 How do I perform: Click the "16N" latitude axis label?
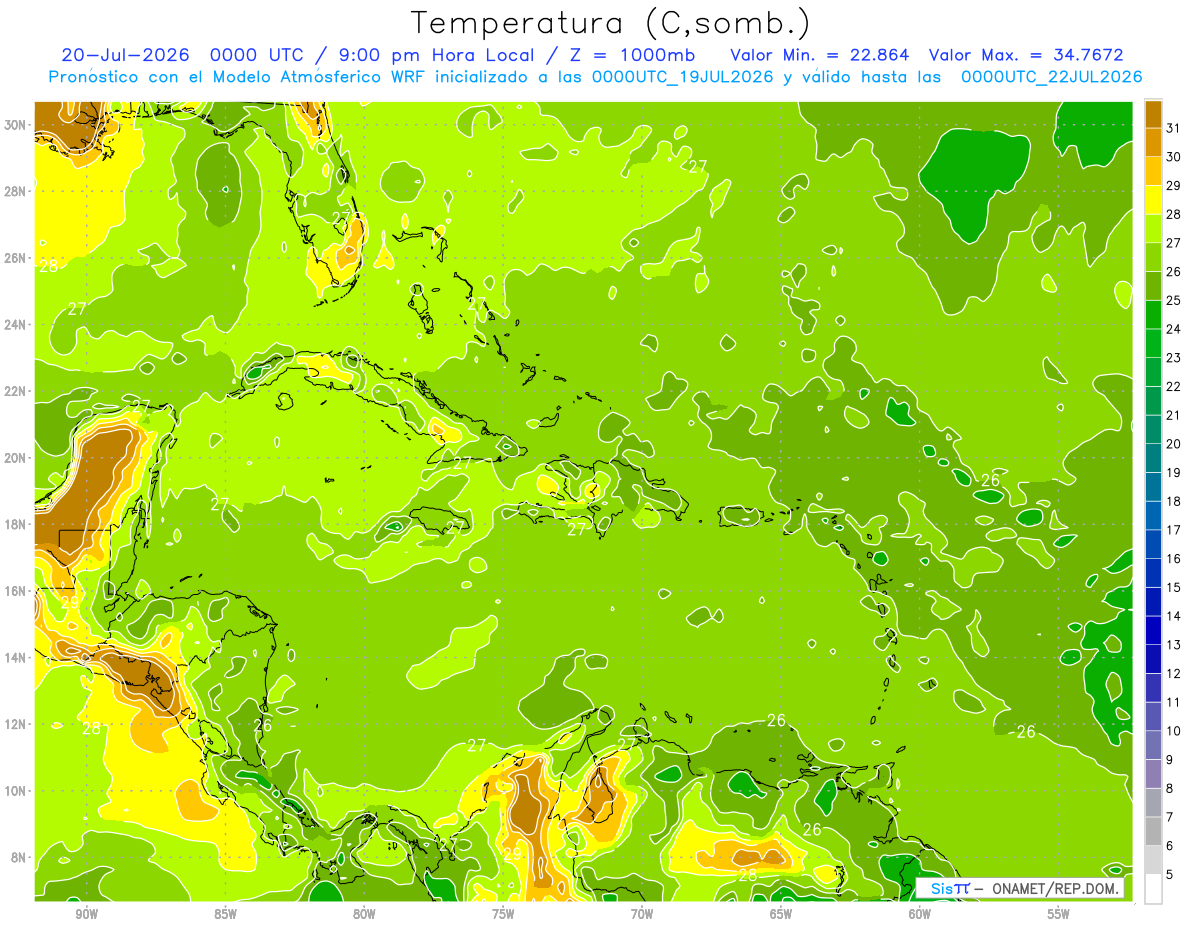point(15,591)
